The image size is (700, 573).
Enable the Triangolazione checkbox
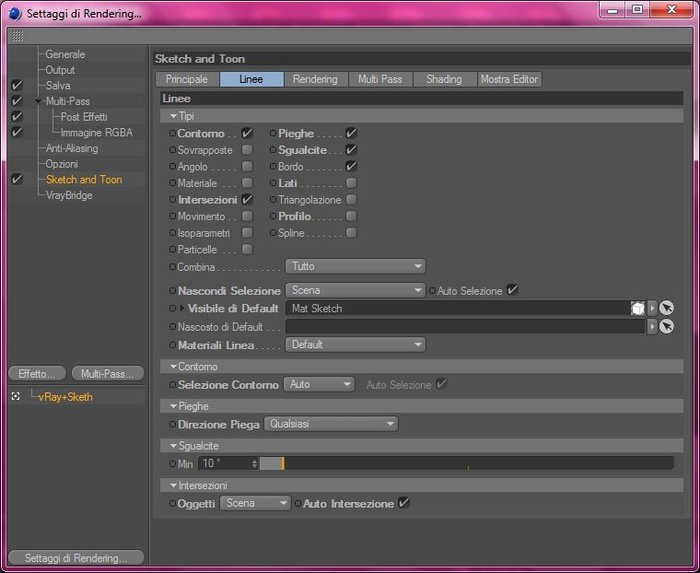point(351,199)
